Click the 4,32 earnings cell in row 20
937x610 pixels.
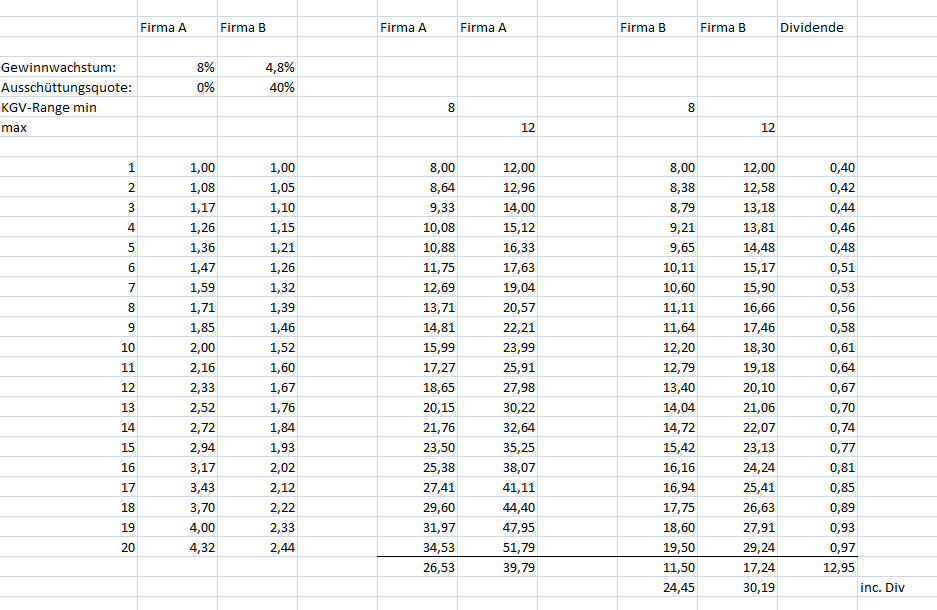click(x=177, y=547)
